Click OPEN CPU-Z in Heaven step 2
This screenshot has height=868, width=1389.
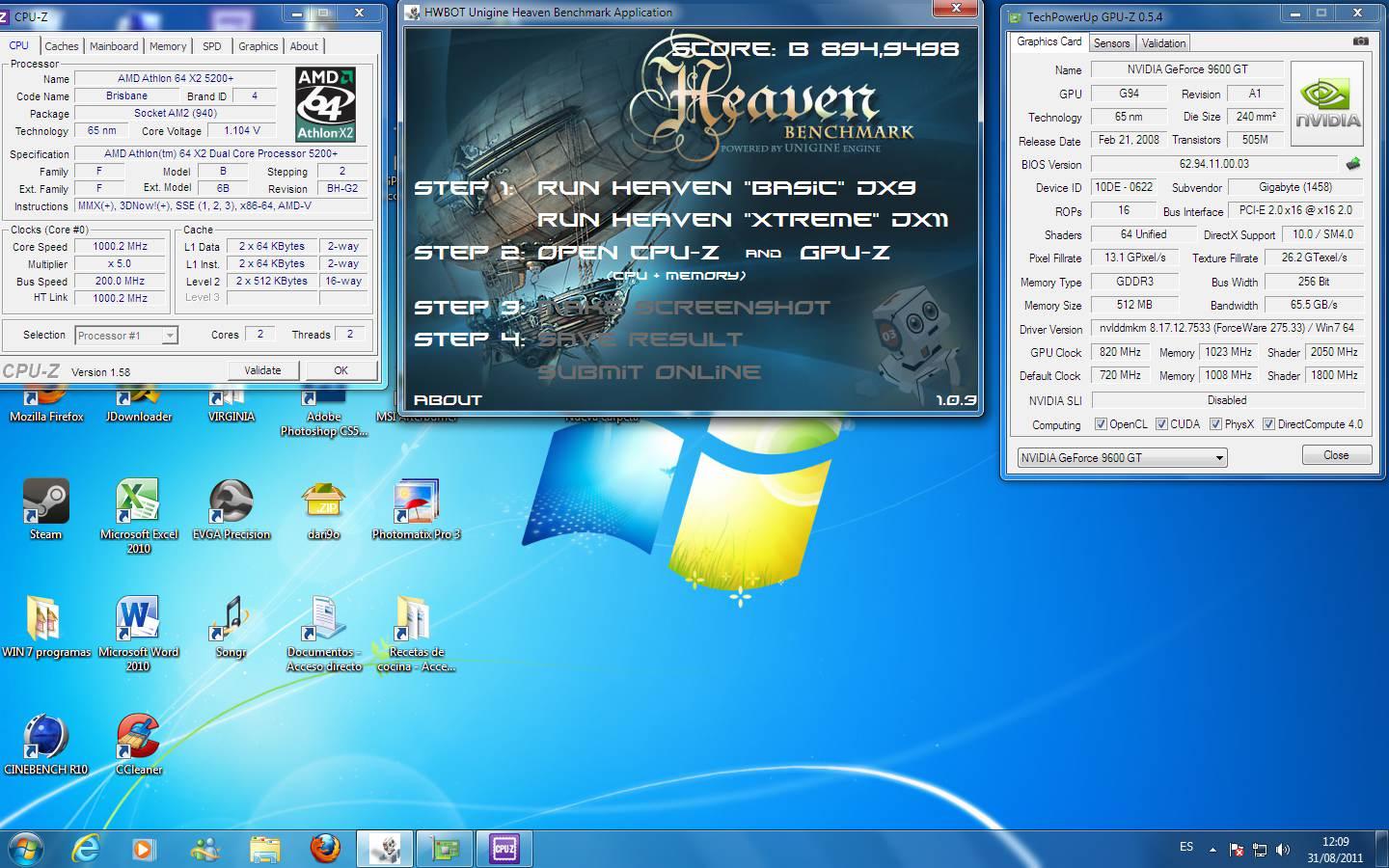(628, 253)
